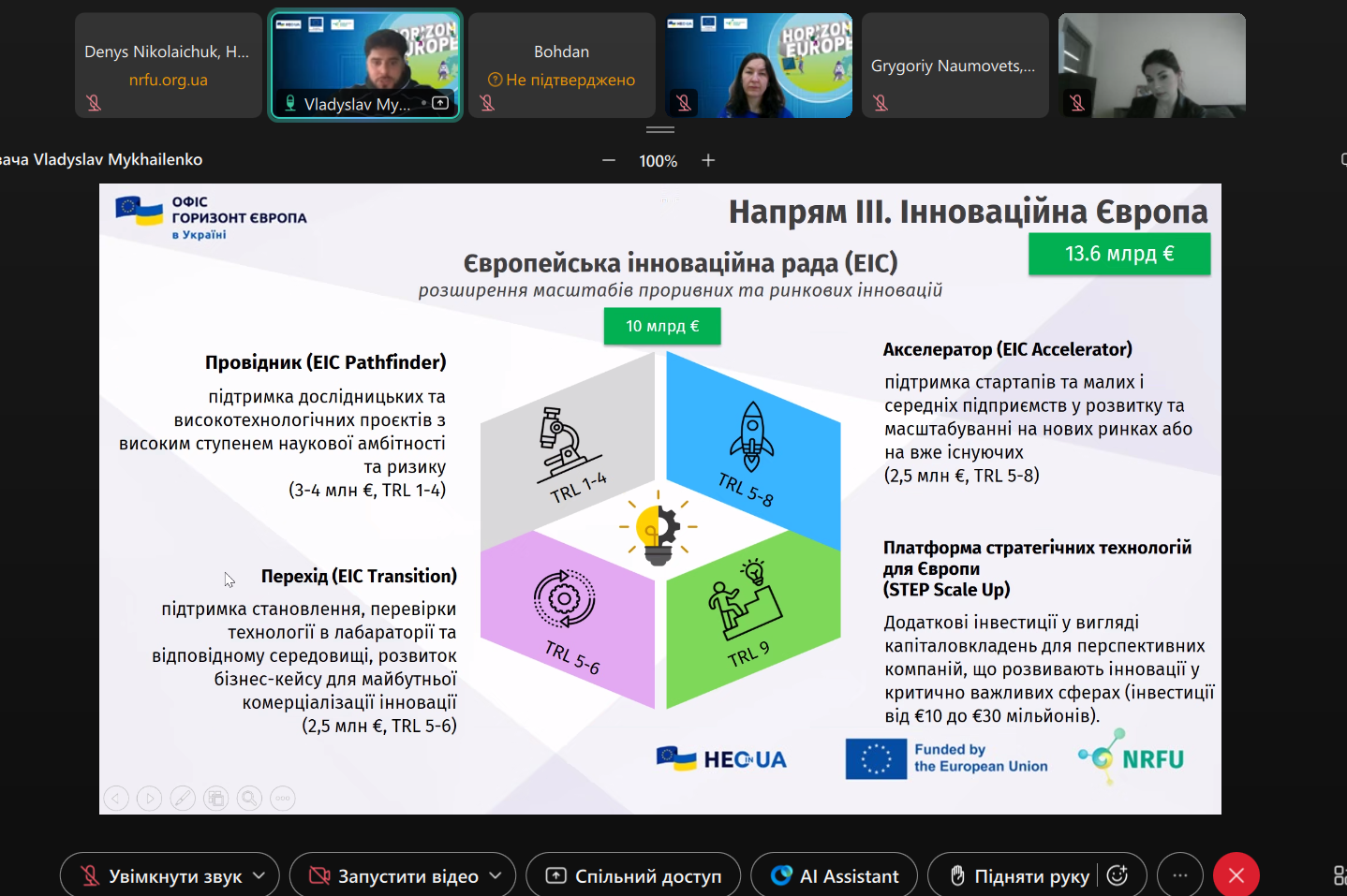Select Bohdan's participant tile

point(562,66)
